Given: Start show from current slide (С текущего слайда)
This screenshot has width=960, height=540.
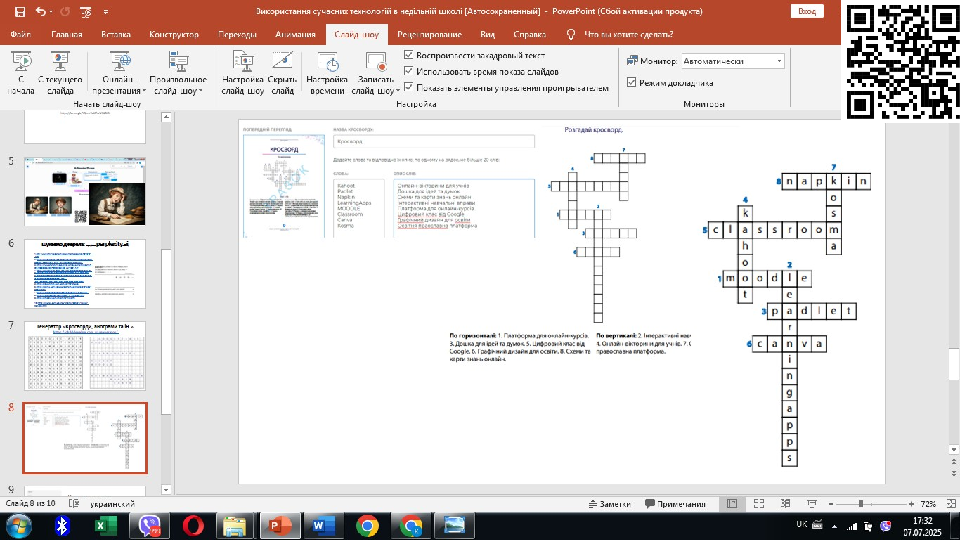Looking at the screenshot, I should click(x=60, y=73).
